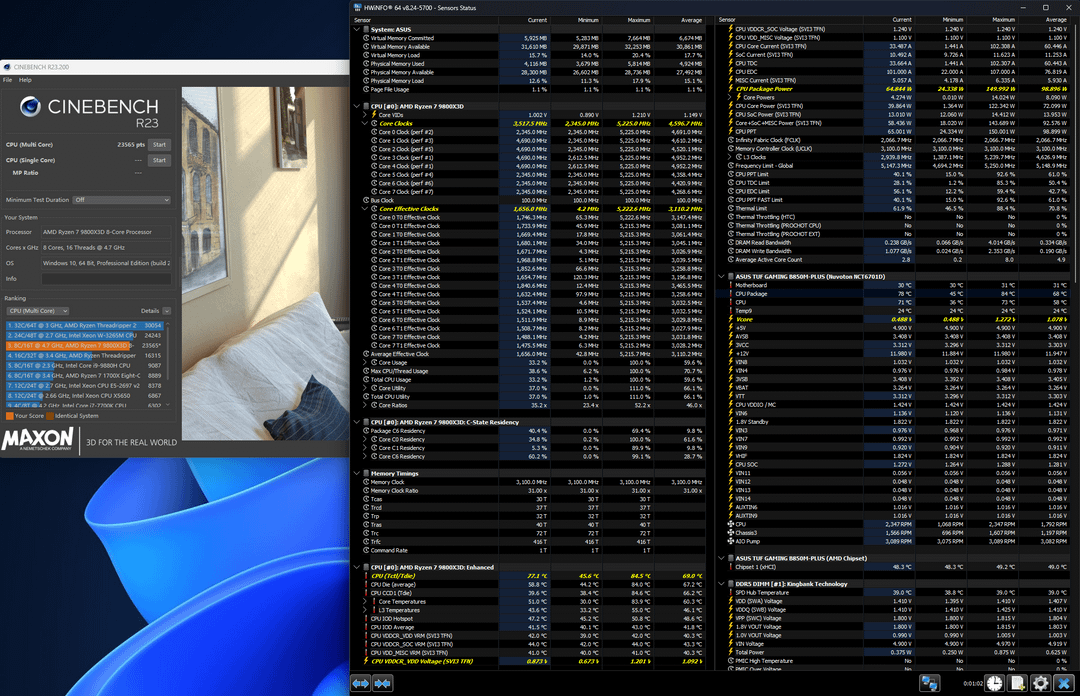Select the Command Rate row

click(529, 551)
